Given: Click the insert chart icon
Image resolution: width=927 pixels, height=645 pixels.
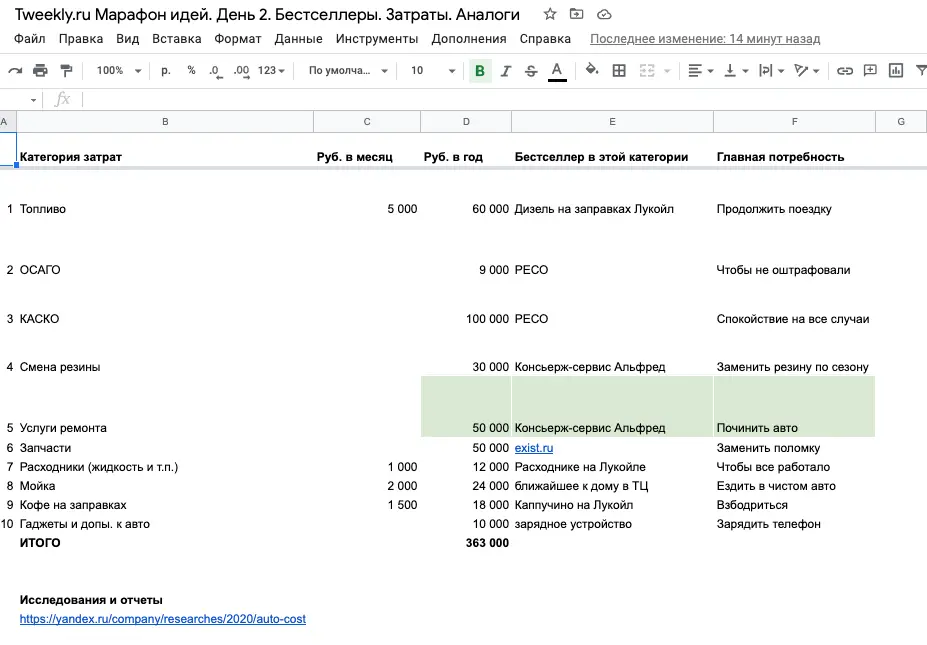Looking at the screenshot, I should [x=896, y=71].
